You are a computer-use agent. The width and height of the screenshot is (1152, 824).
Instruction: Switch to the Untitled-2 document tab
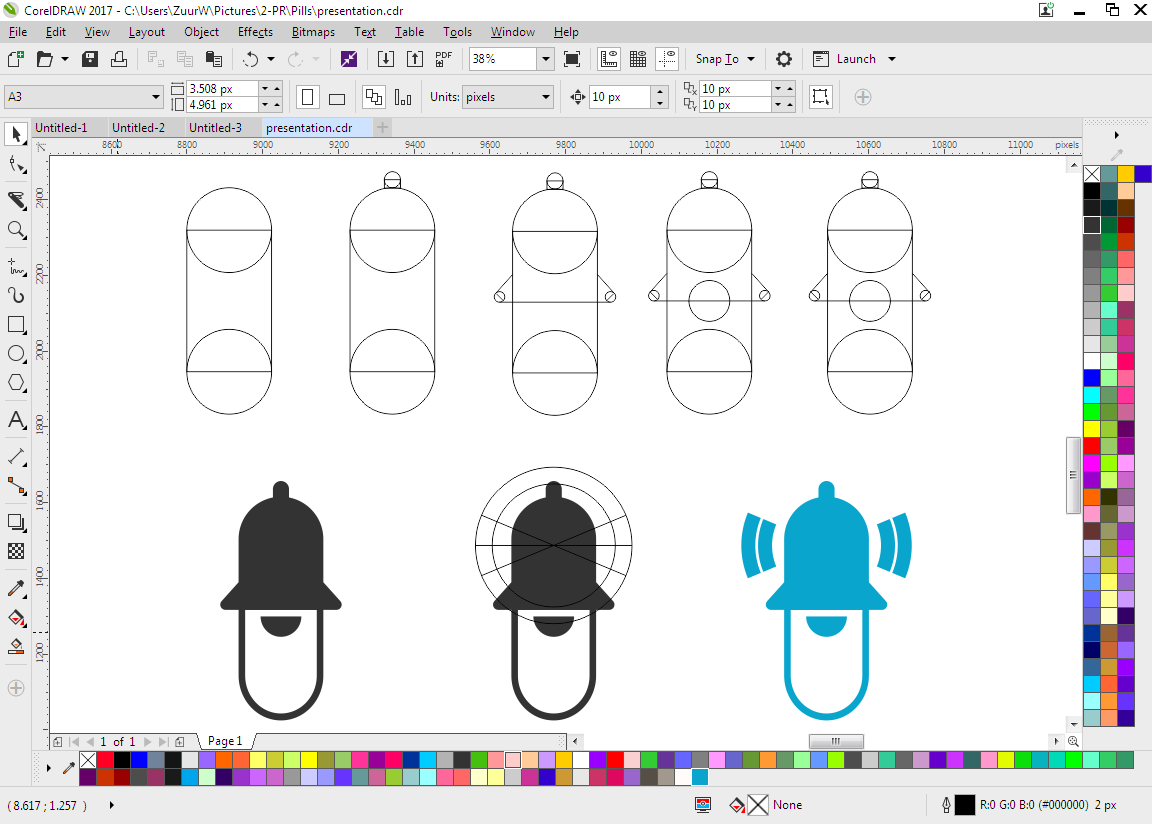coord(138,128)
